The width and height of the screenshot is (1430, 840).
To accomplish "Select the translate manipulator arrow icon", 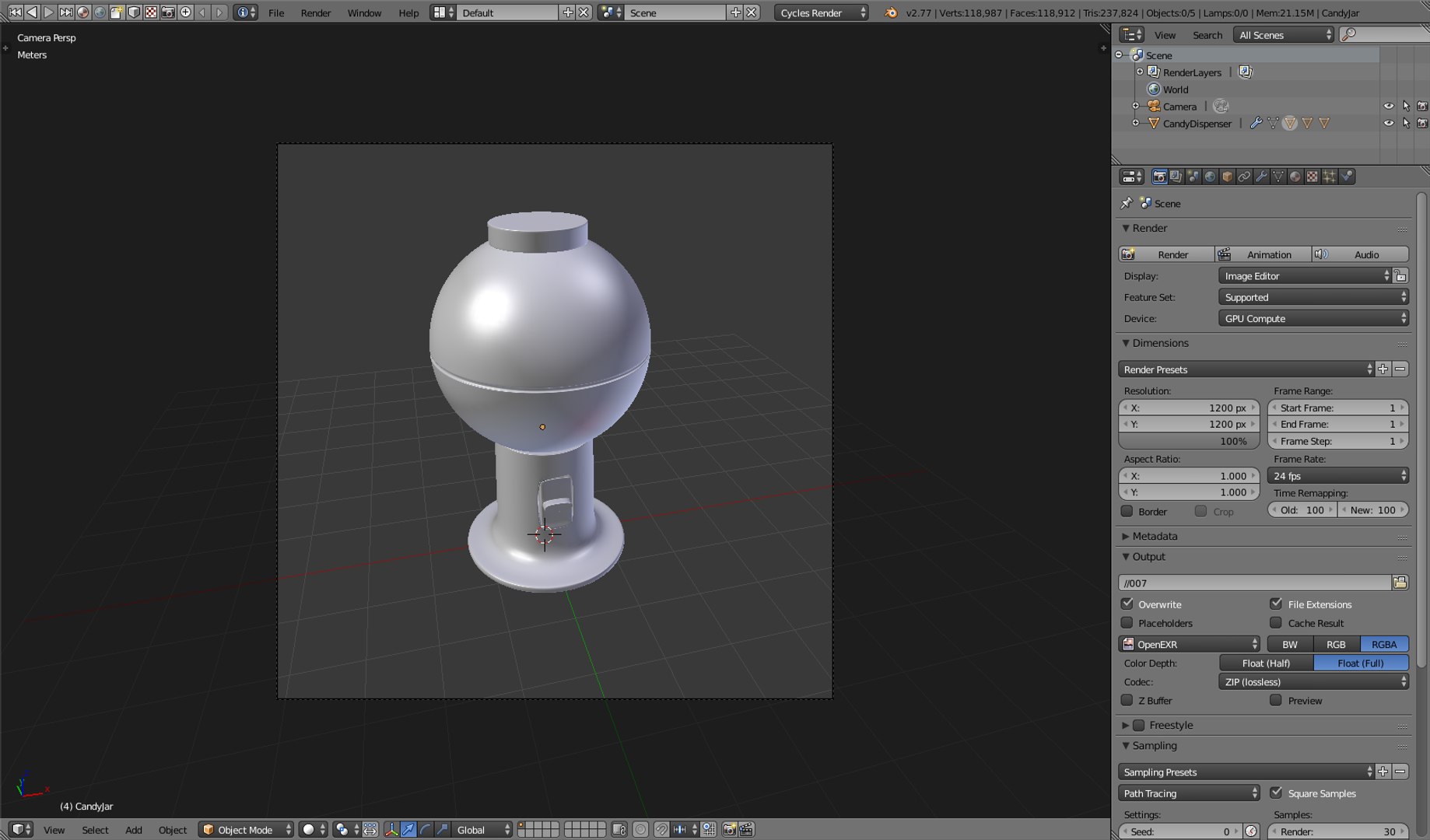I will (x=408, y=830).
